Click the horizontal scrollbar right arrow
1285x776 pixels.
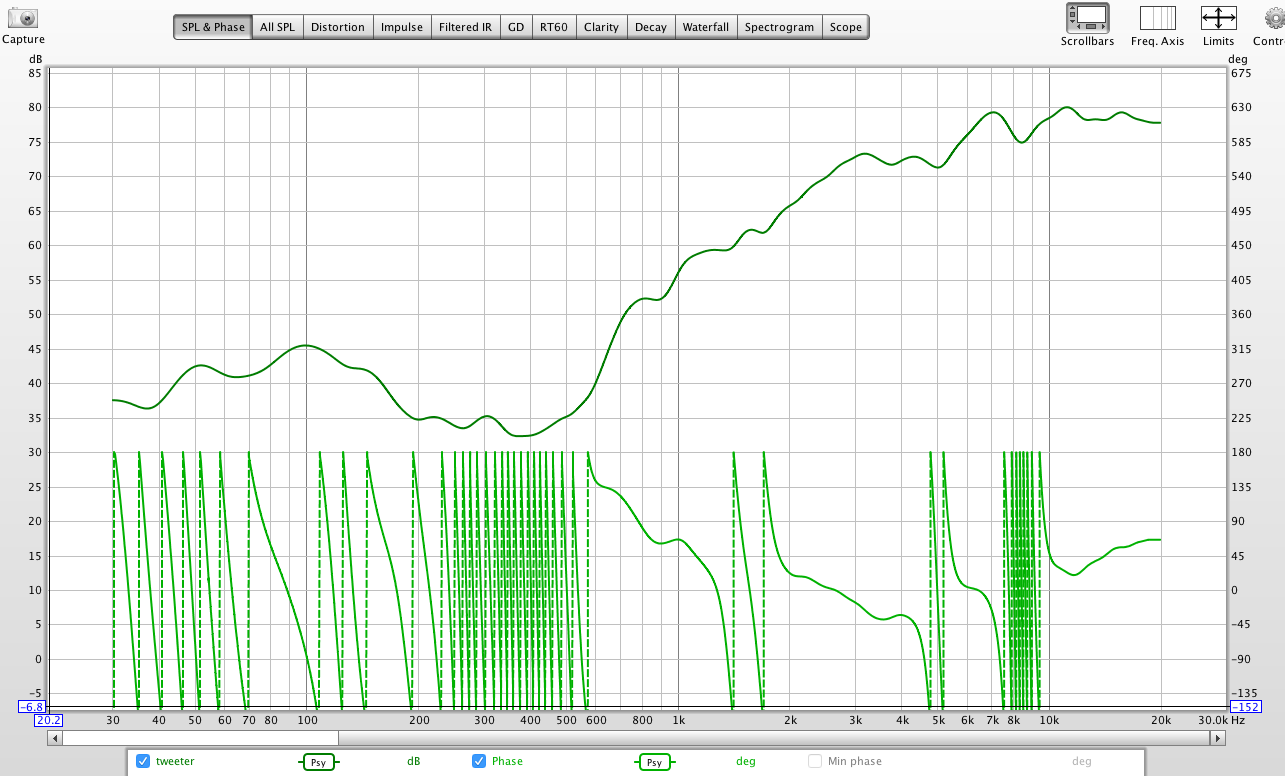click(x=1217, y=738)
